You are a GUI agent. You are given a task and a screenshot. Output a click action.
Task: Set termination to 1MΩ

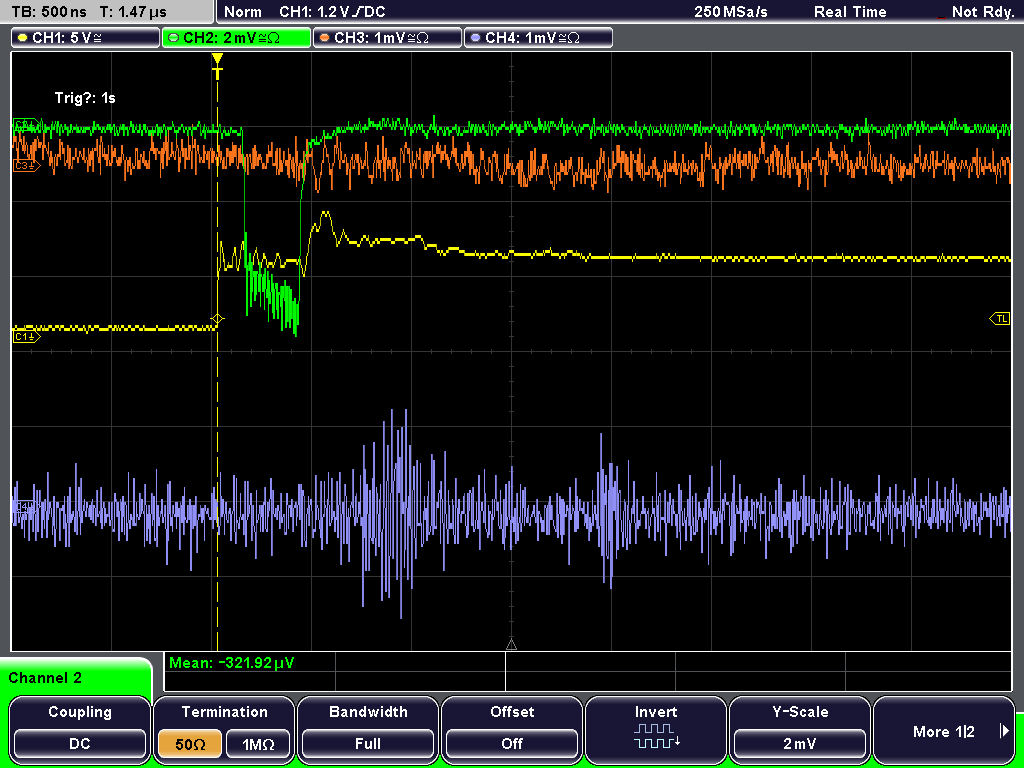[258, 744]
